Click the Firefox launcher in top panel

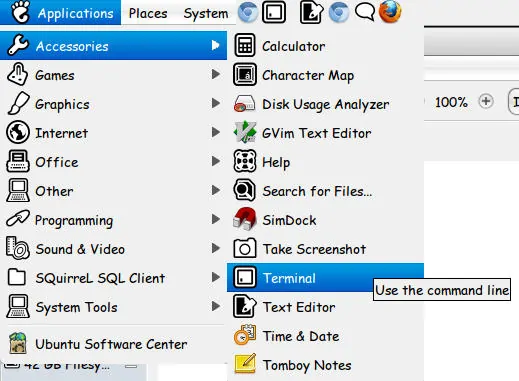pyautogui.click(x=390, y=12)
